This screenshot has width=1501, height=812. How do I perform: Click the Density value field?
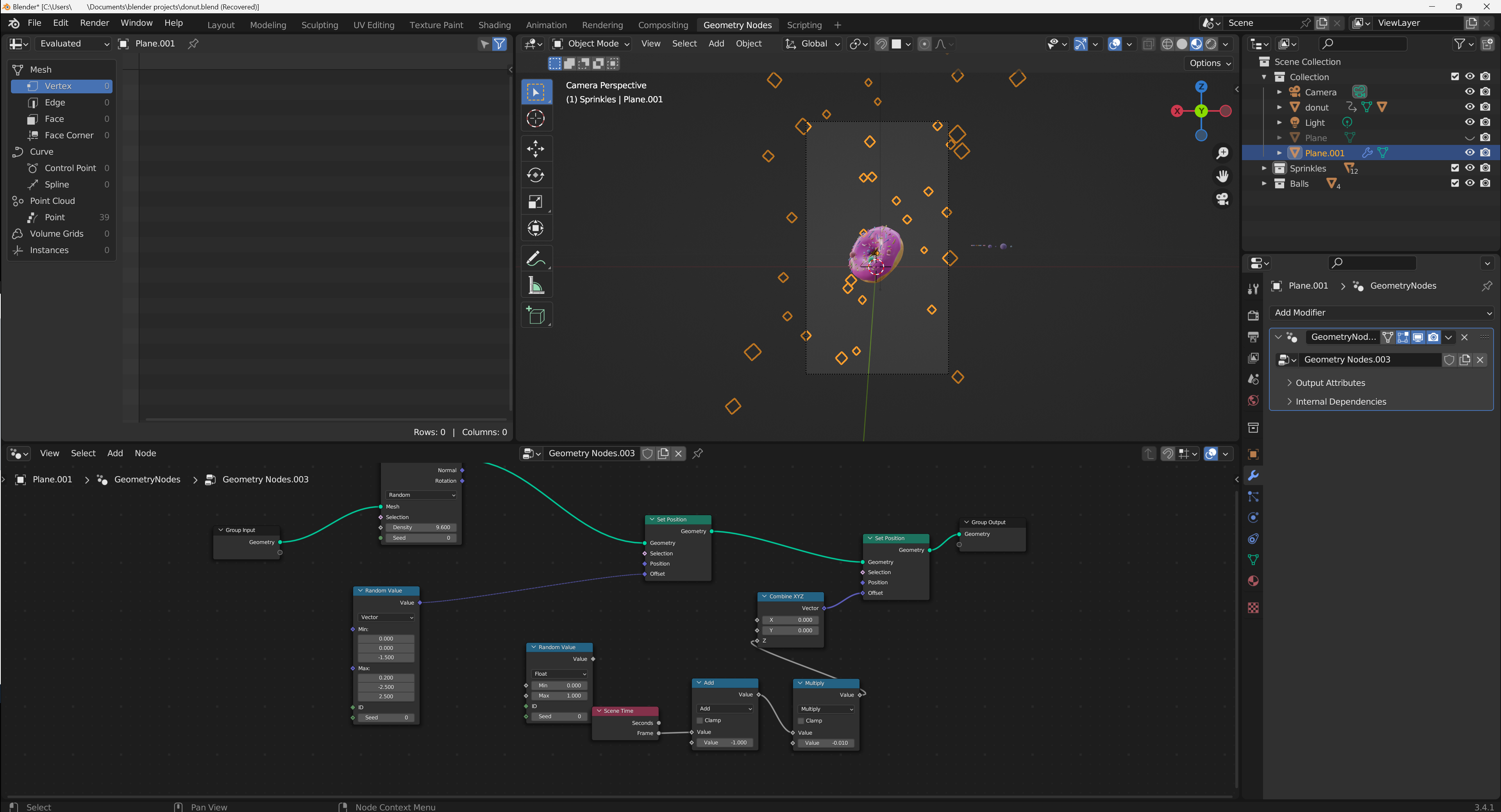421,527
